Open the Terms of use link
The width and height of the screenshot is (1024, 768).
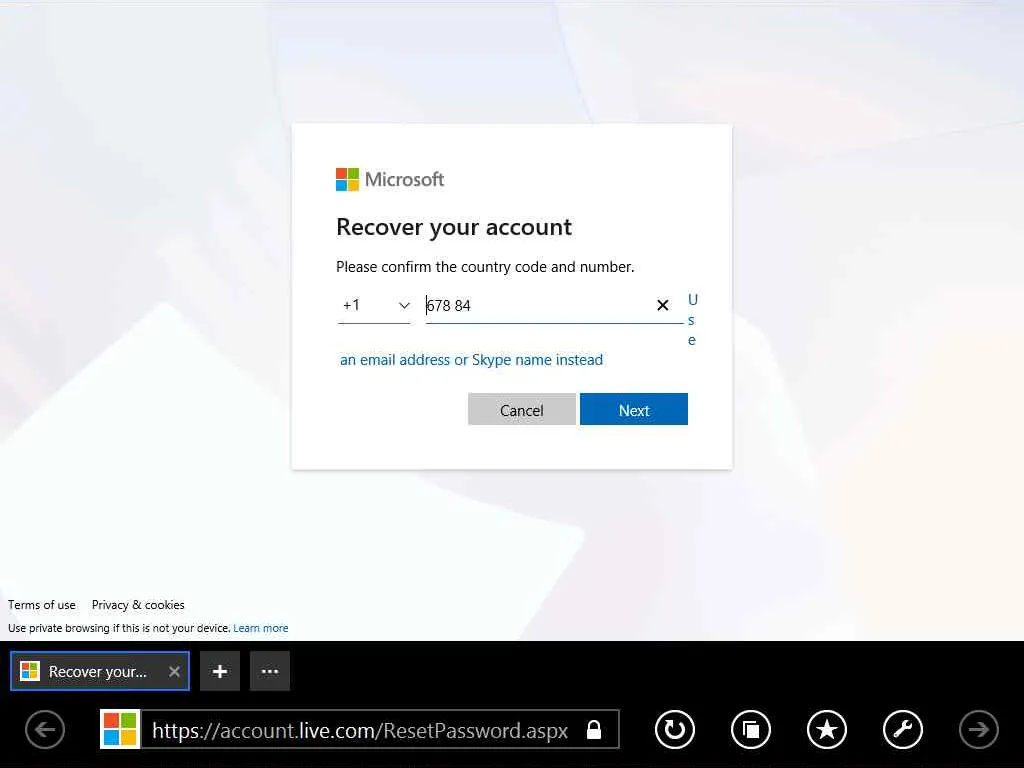click(x=42, y=605)
